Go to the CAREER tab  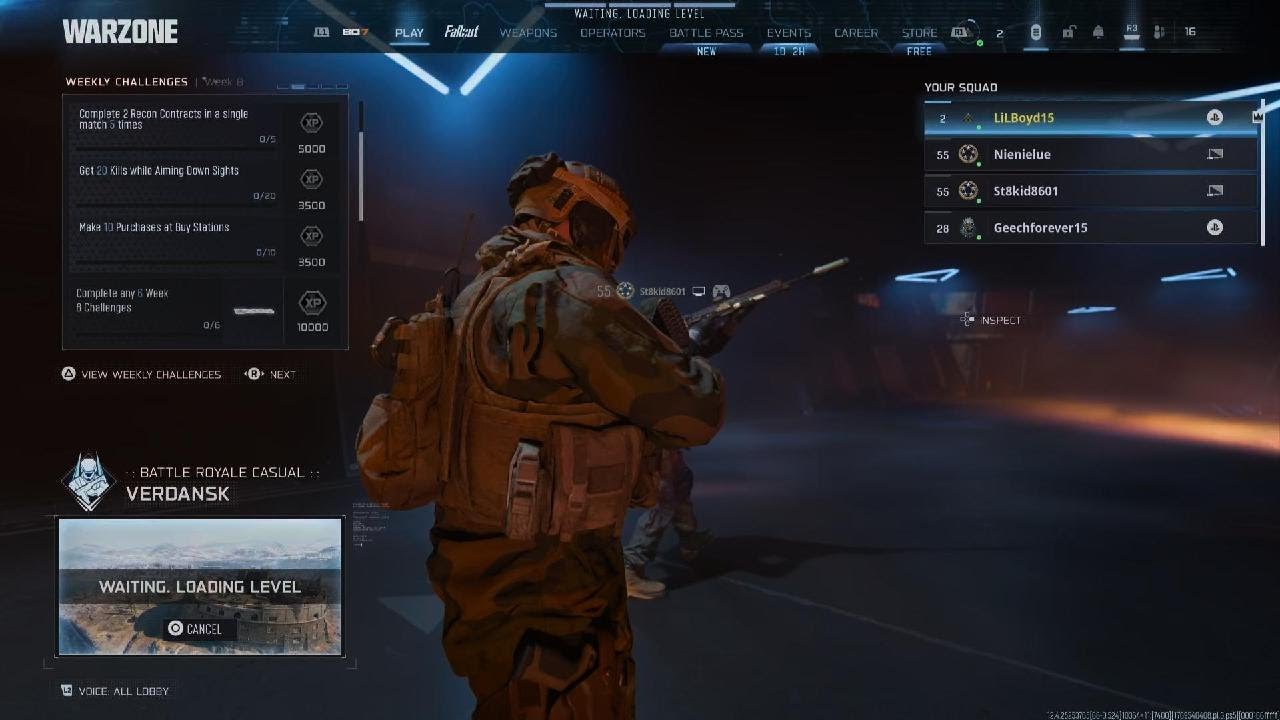point(856,33)
